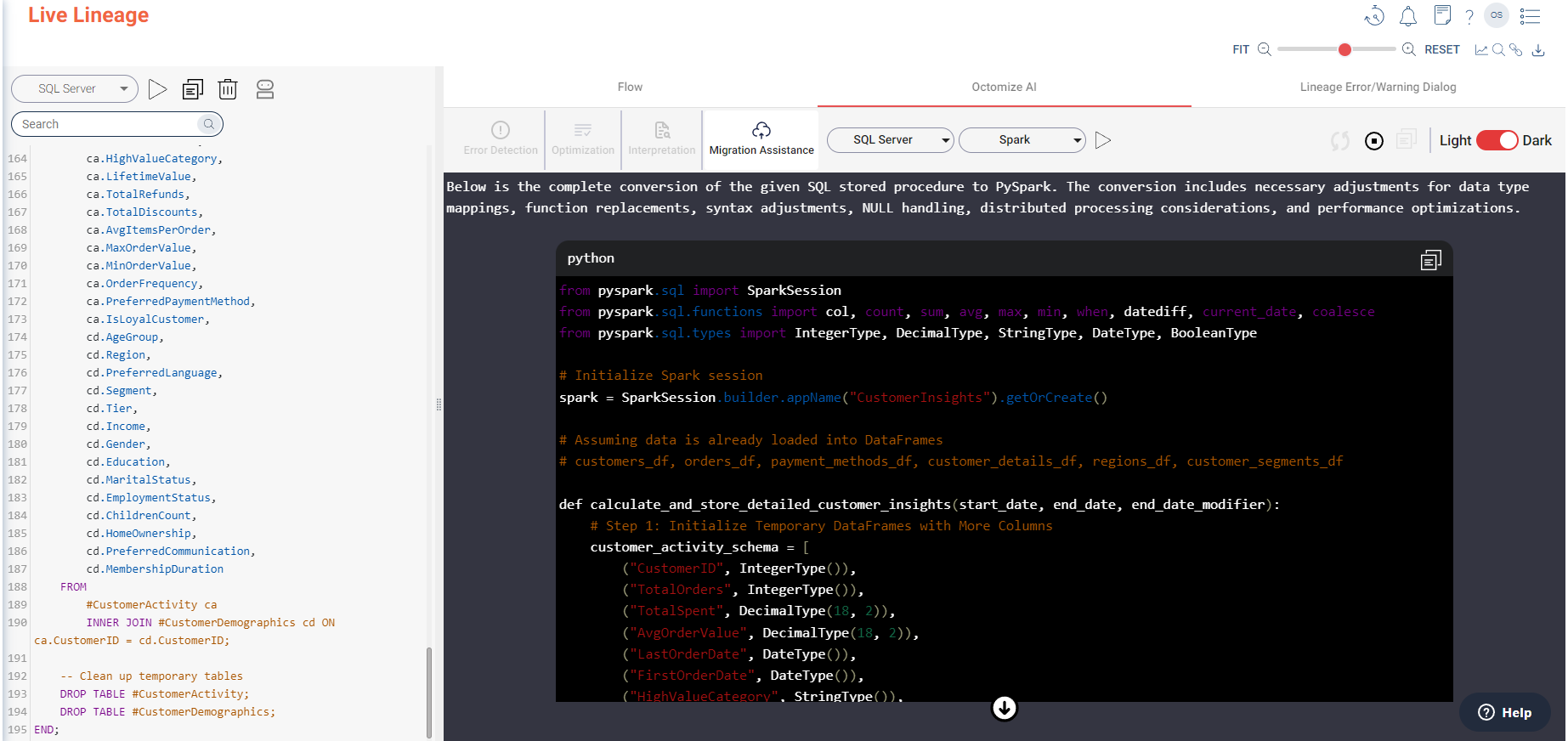Run the SQL Server to Spark migration

click(x=1103, y=140)
